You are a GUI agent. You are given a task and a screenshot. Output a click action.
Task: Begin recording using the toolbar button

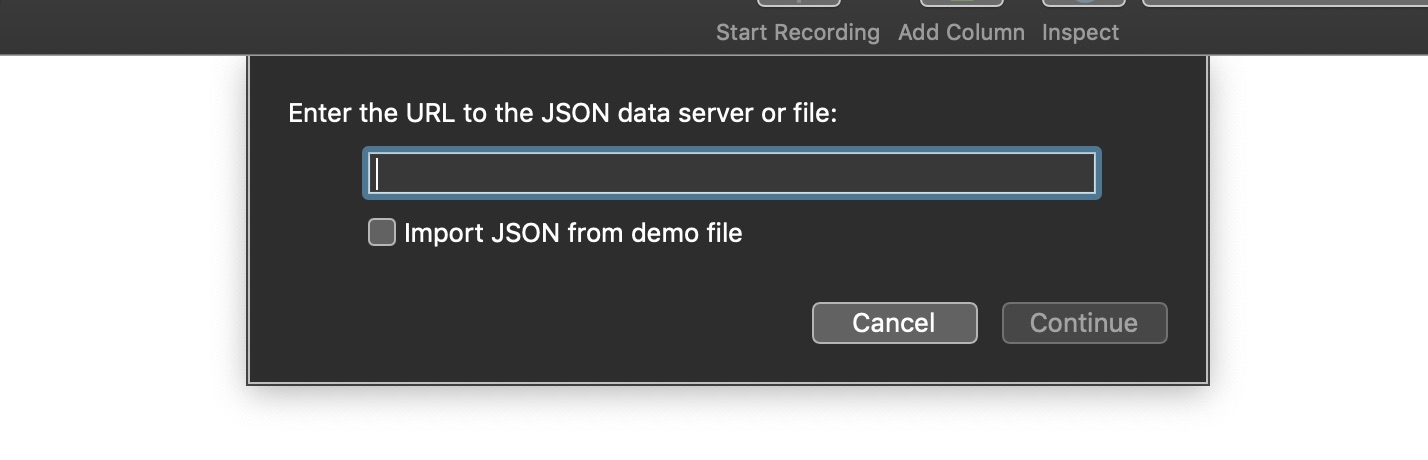tap(798, 4)
